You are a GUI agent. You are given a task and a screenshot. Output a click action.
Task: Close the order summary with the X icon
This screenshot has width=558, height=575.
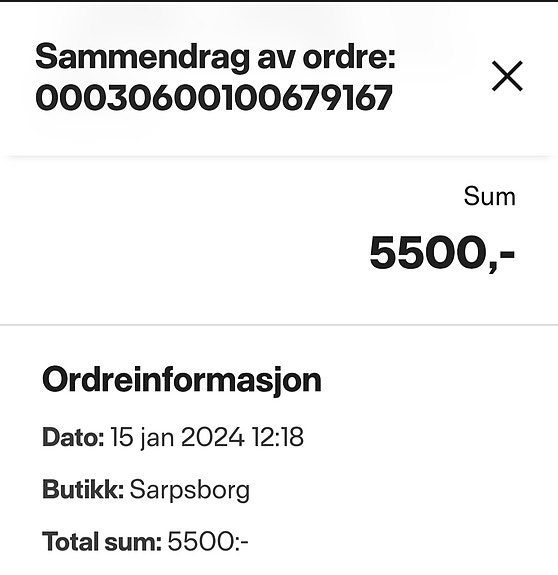coord(507,76)
